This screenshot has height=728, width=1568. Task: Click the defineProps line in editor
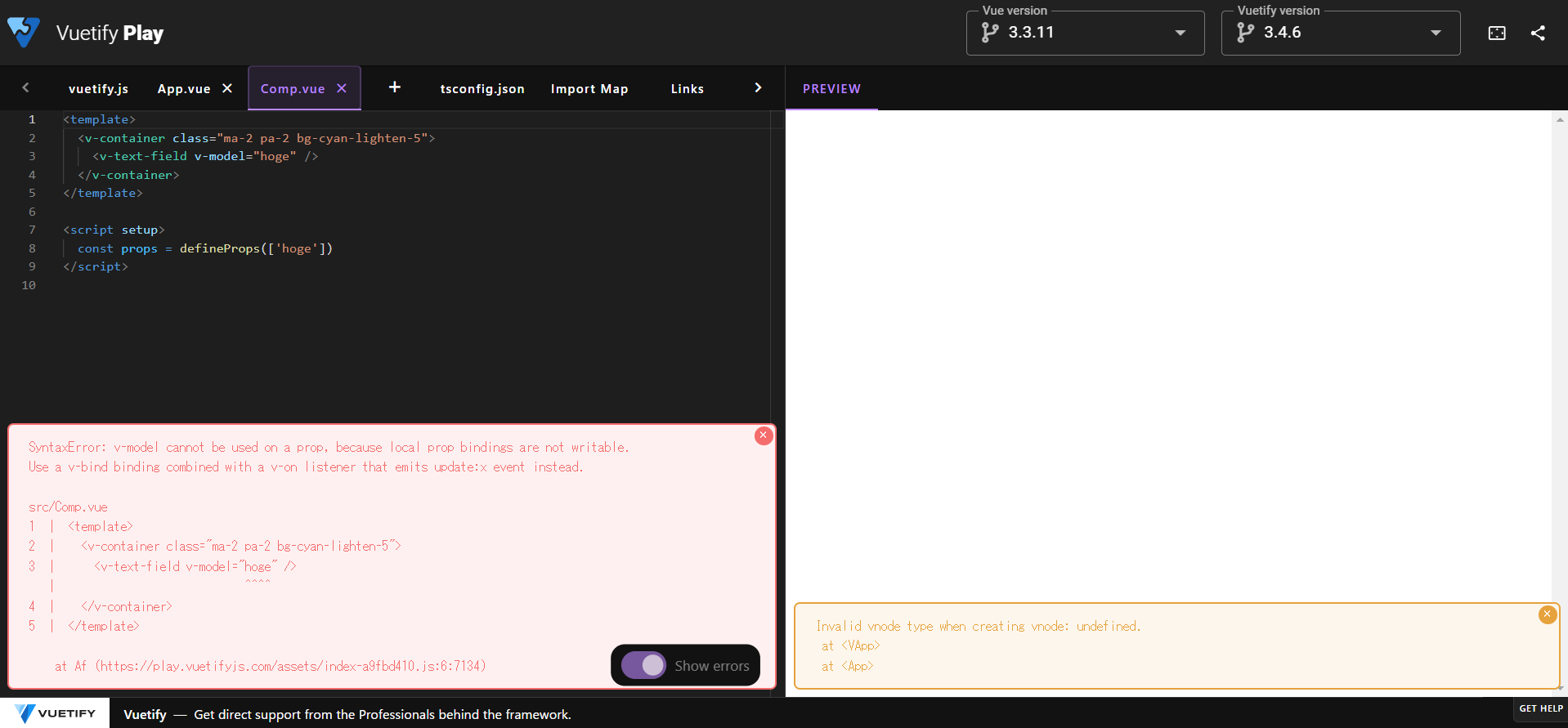(205, 248)
